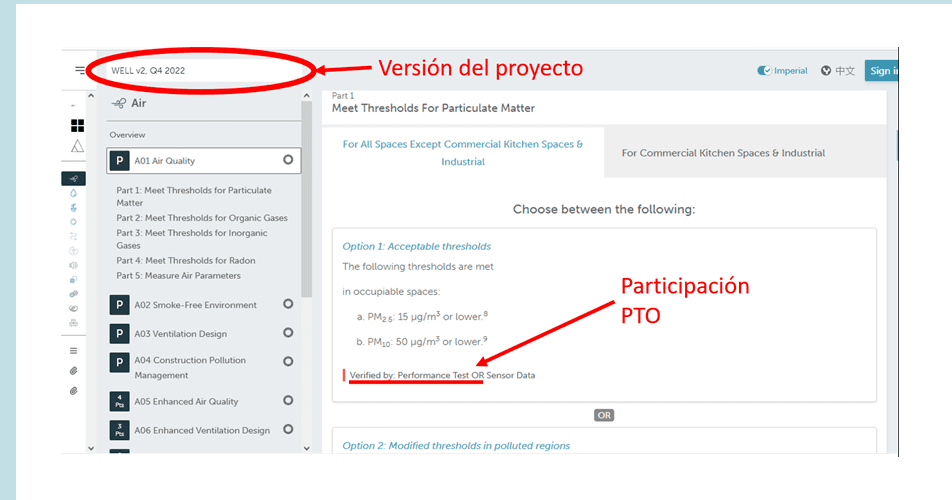The height and width of the screenshot is (500, 952).
Task: Expand the A03 Ventilation Design feature
Action: pyautogui.click(x=181, y=334)
